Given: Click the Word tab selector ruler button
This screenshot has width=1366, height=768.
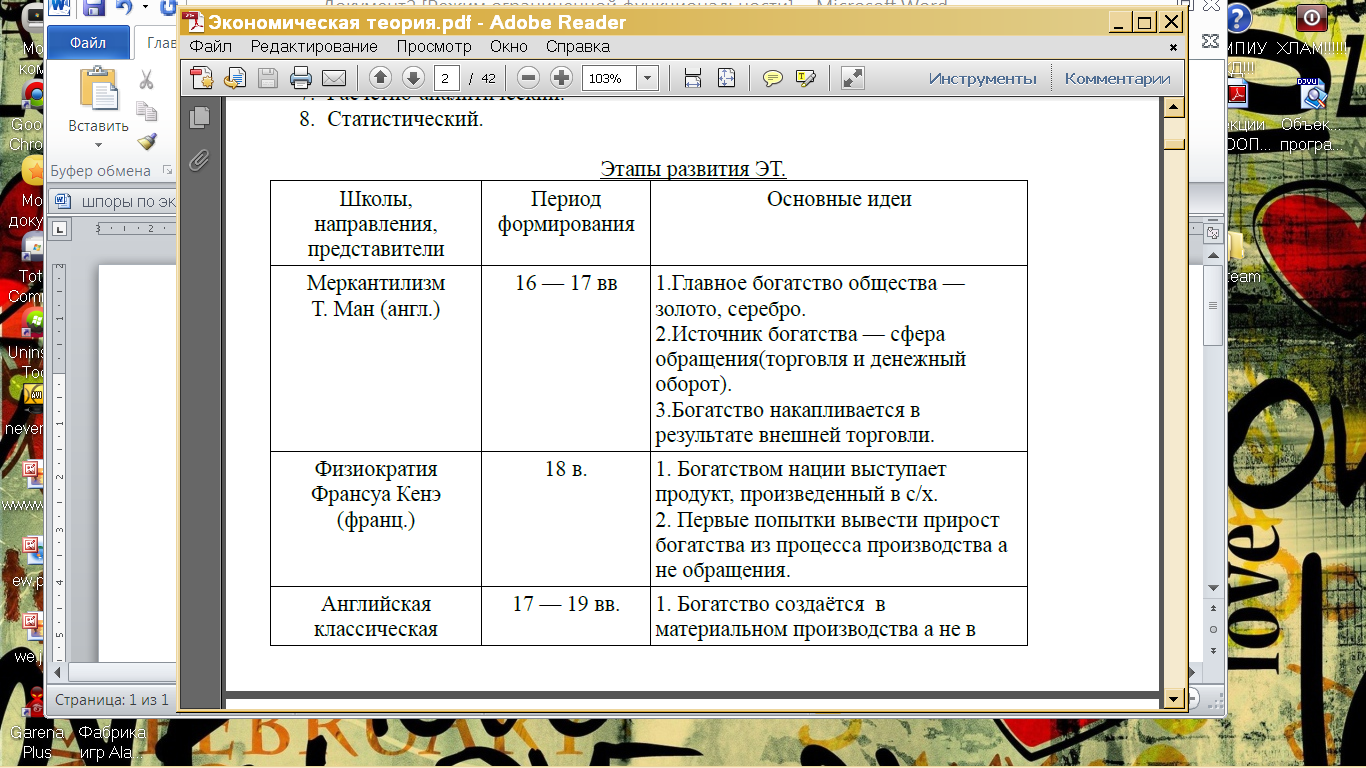Looking at the screenshot, I should 59,229.
